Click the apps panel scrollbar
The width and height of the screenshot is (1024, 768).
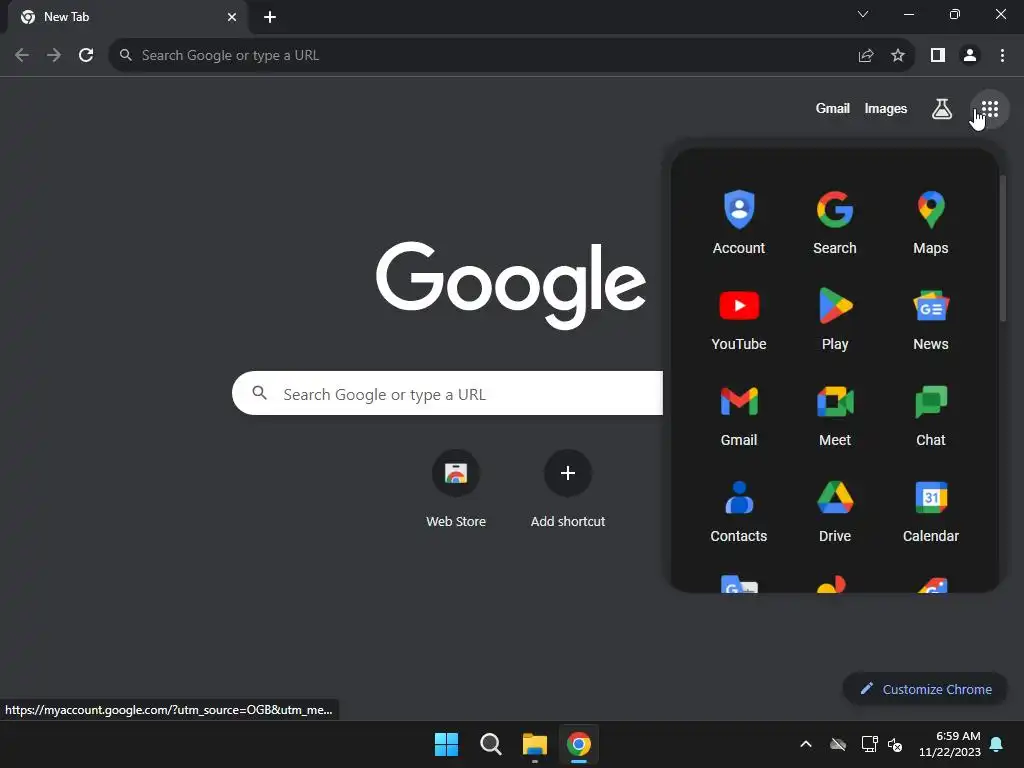(1002, 248)
